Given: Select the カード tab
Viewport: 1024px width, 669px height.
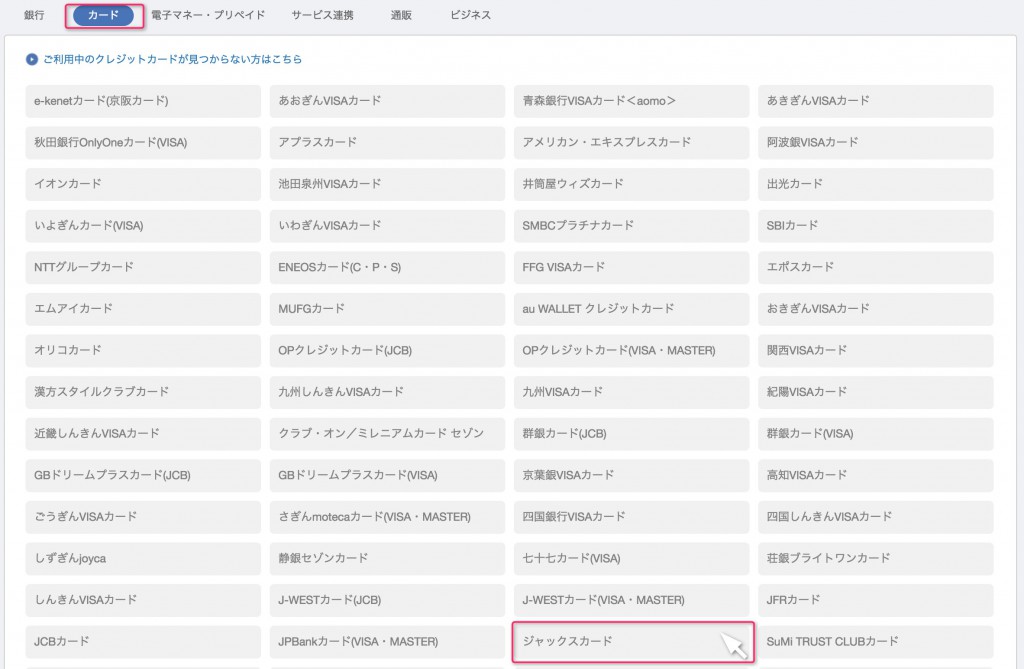Looking at the screenshot, I should coord(104,15).
